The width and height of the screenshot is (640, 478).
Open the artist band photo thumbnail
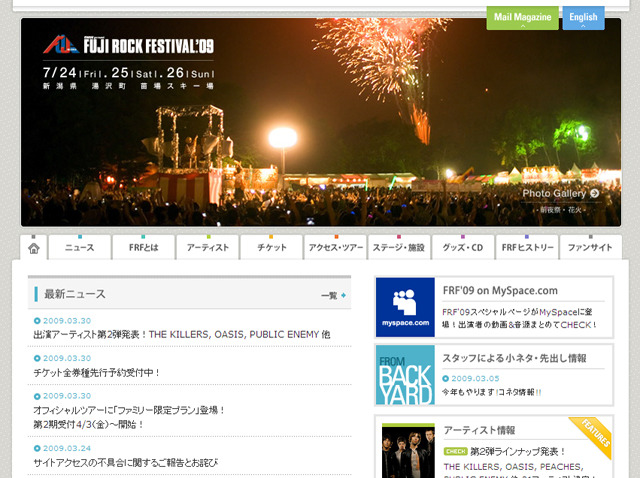[x=408, y=451]
